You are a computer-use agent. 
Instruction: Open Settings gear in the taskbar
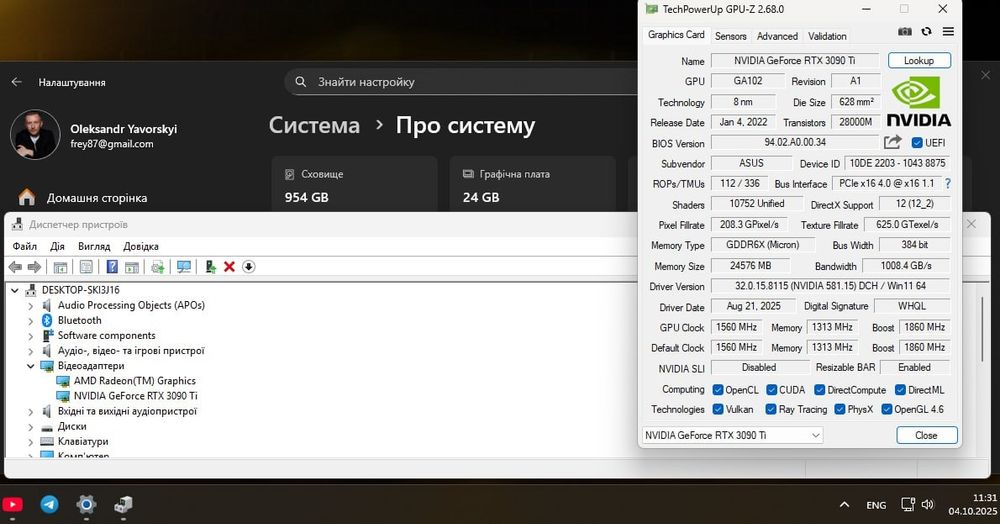click(x=86, y=505)
